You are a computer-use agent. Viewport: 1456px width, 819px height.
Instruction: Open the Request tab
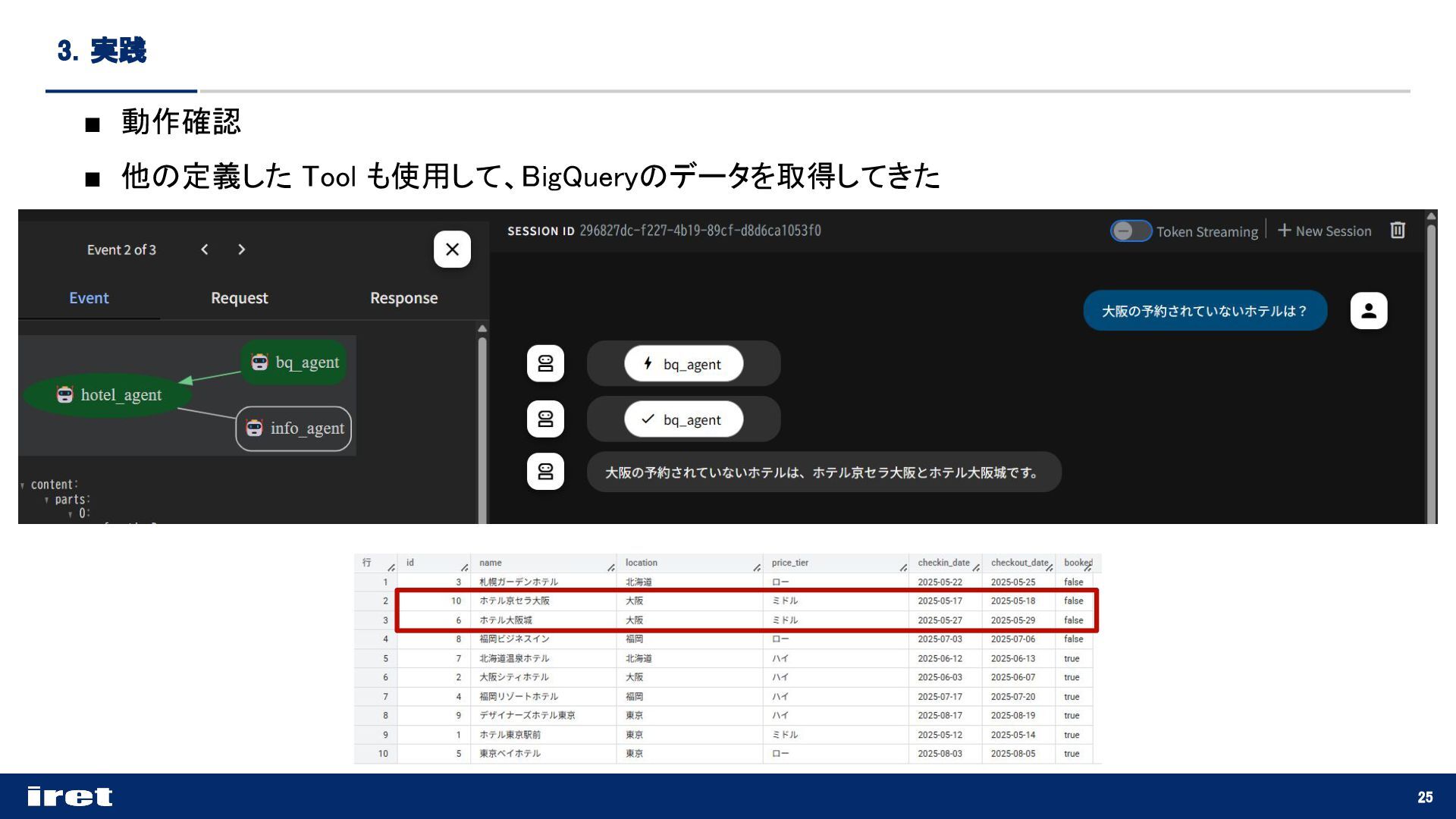click(239, 298)
